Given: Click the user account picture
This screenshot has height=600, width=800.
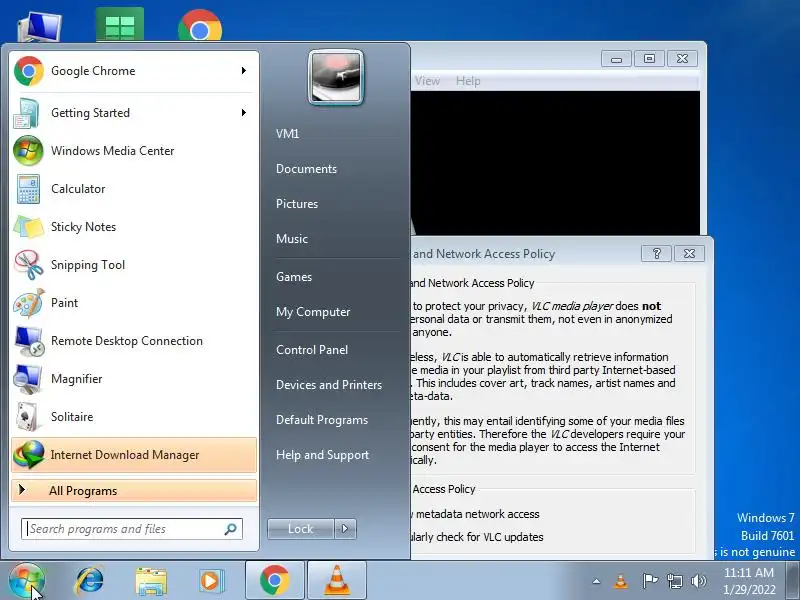Looking at the screenshot, I should [336, 77].
